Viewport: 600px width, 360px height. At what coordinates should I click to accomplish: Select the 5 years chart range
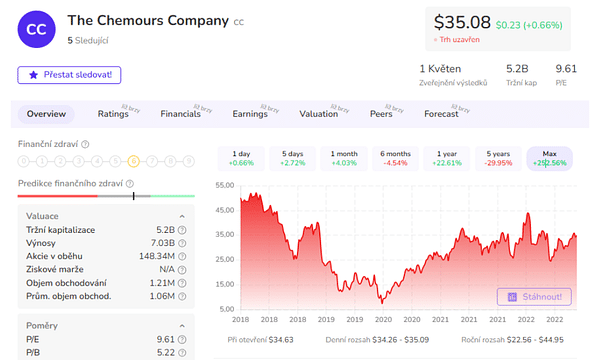pos(498,158)
